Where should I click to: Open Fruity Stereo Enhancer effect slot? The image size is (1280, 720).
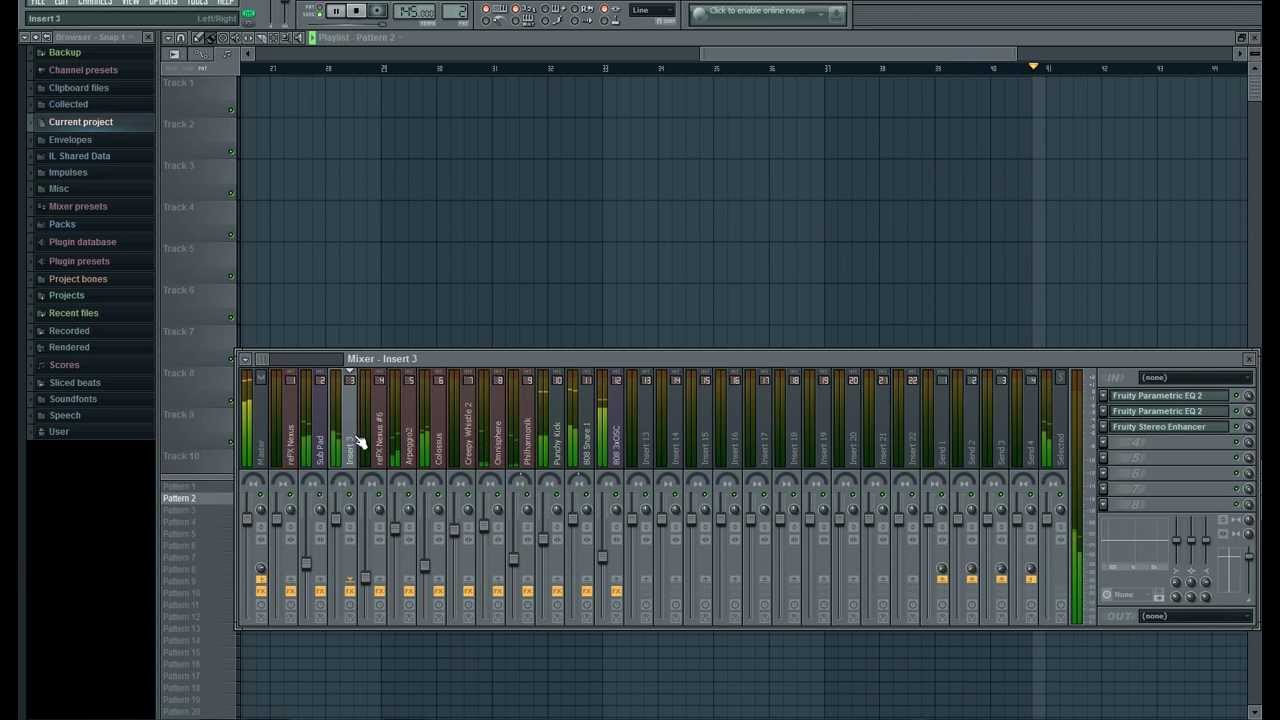coord(1168,427)
